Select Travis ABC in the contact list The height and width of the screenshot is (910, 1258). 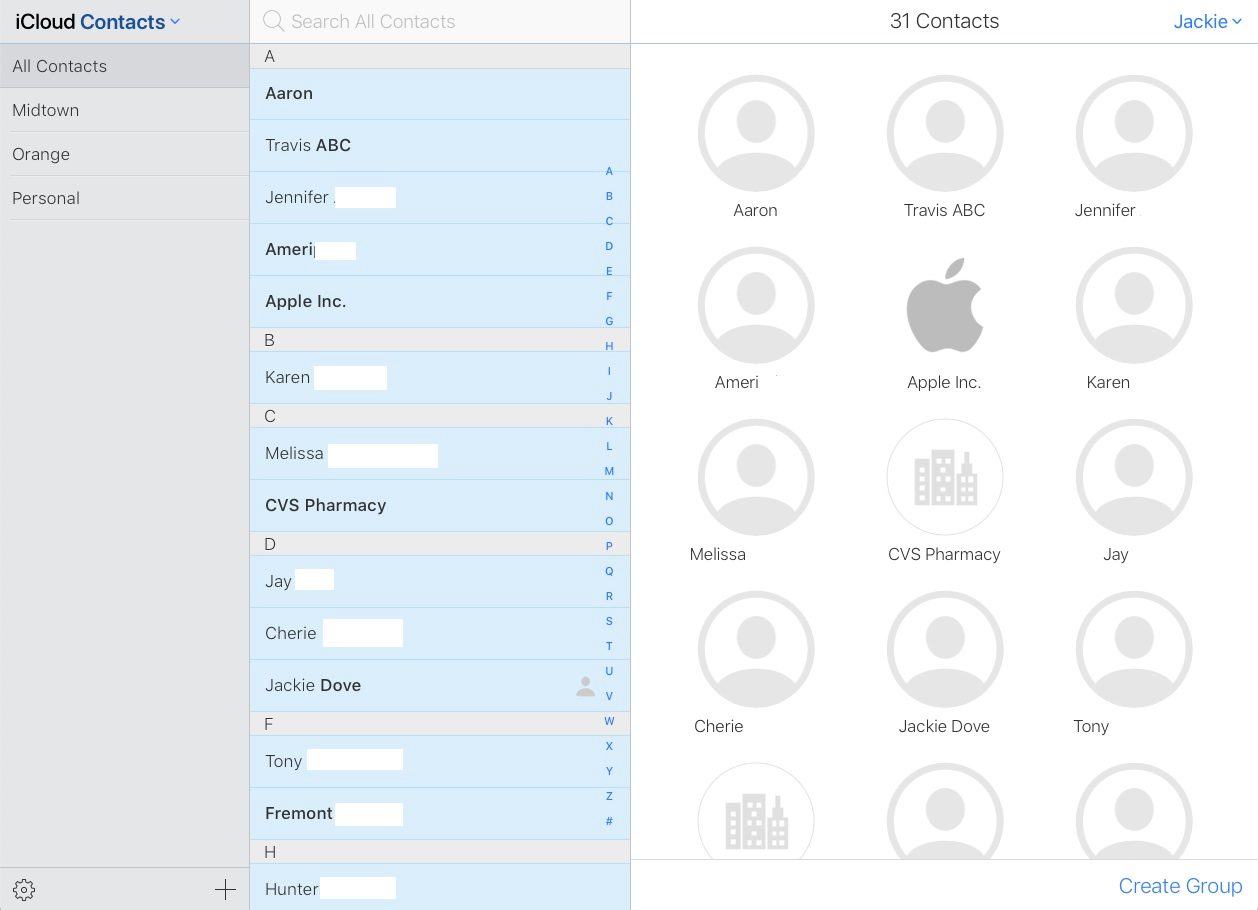point(440,146)
